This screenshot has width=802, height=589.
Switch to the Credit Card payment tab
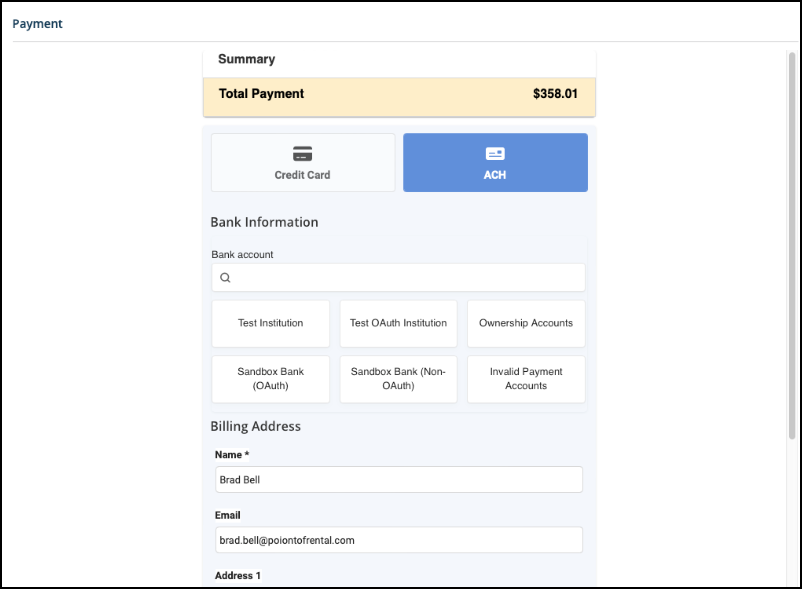point(302,163)
